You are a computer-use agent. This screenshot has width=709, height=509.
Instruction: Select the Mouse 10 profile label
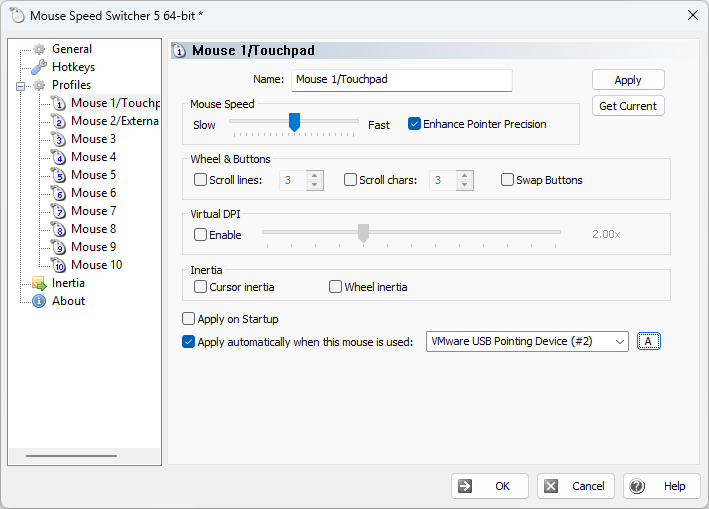coord(97,265)
